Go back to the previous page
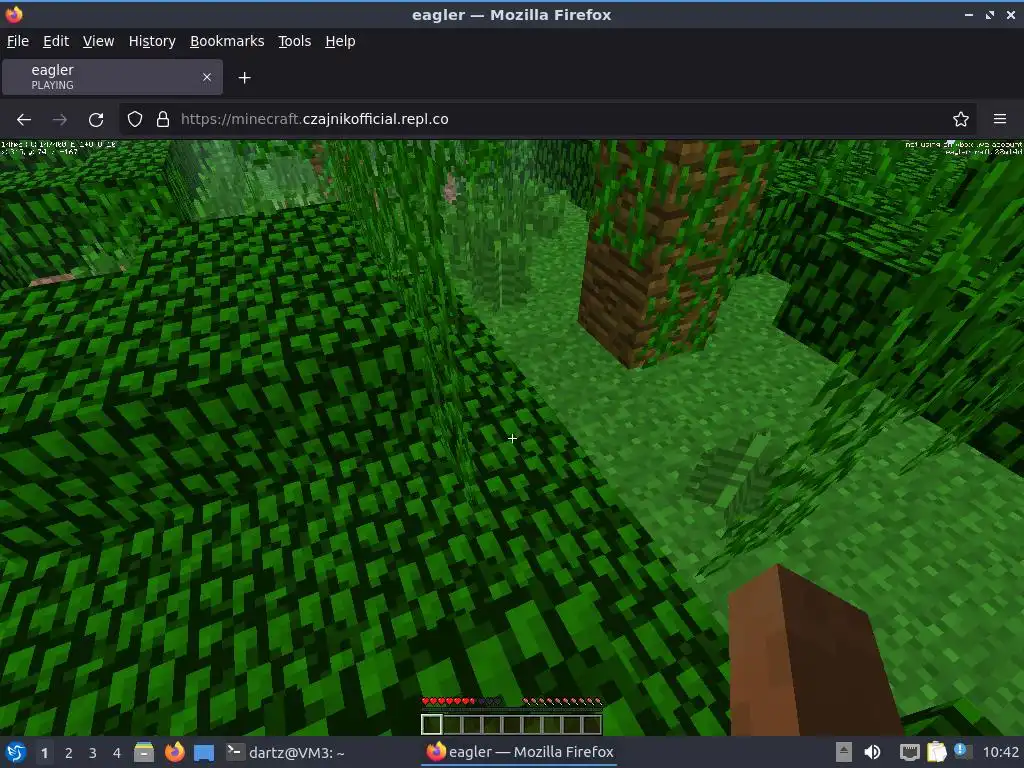1024x768 pixels. tap(24, 120)
